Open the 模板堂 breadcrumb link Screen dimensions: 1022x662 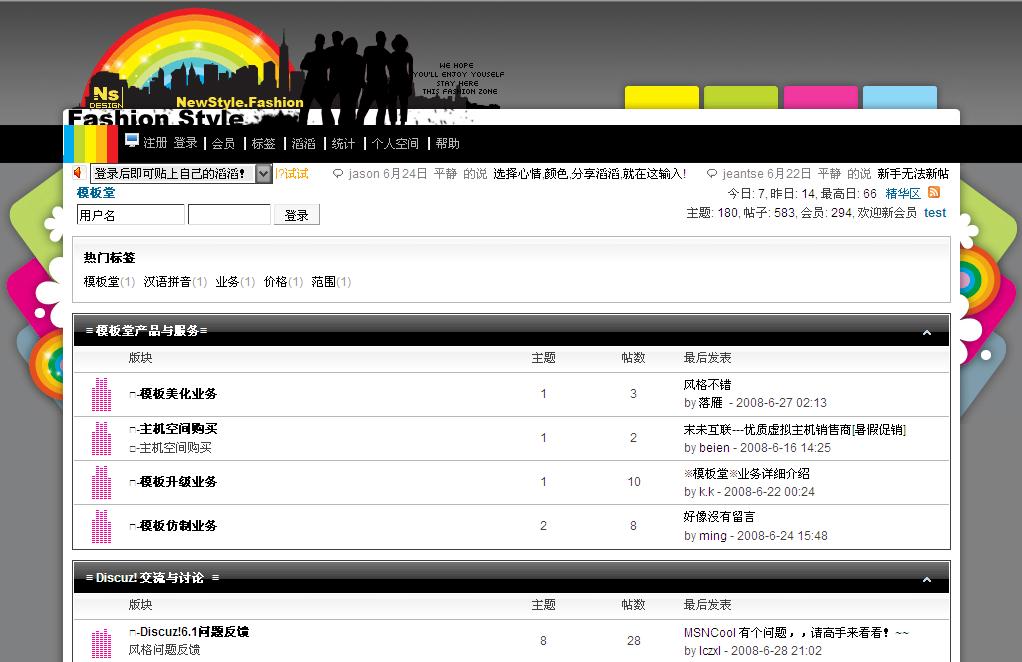point(96,193)
